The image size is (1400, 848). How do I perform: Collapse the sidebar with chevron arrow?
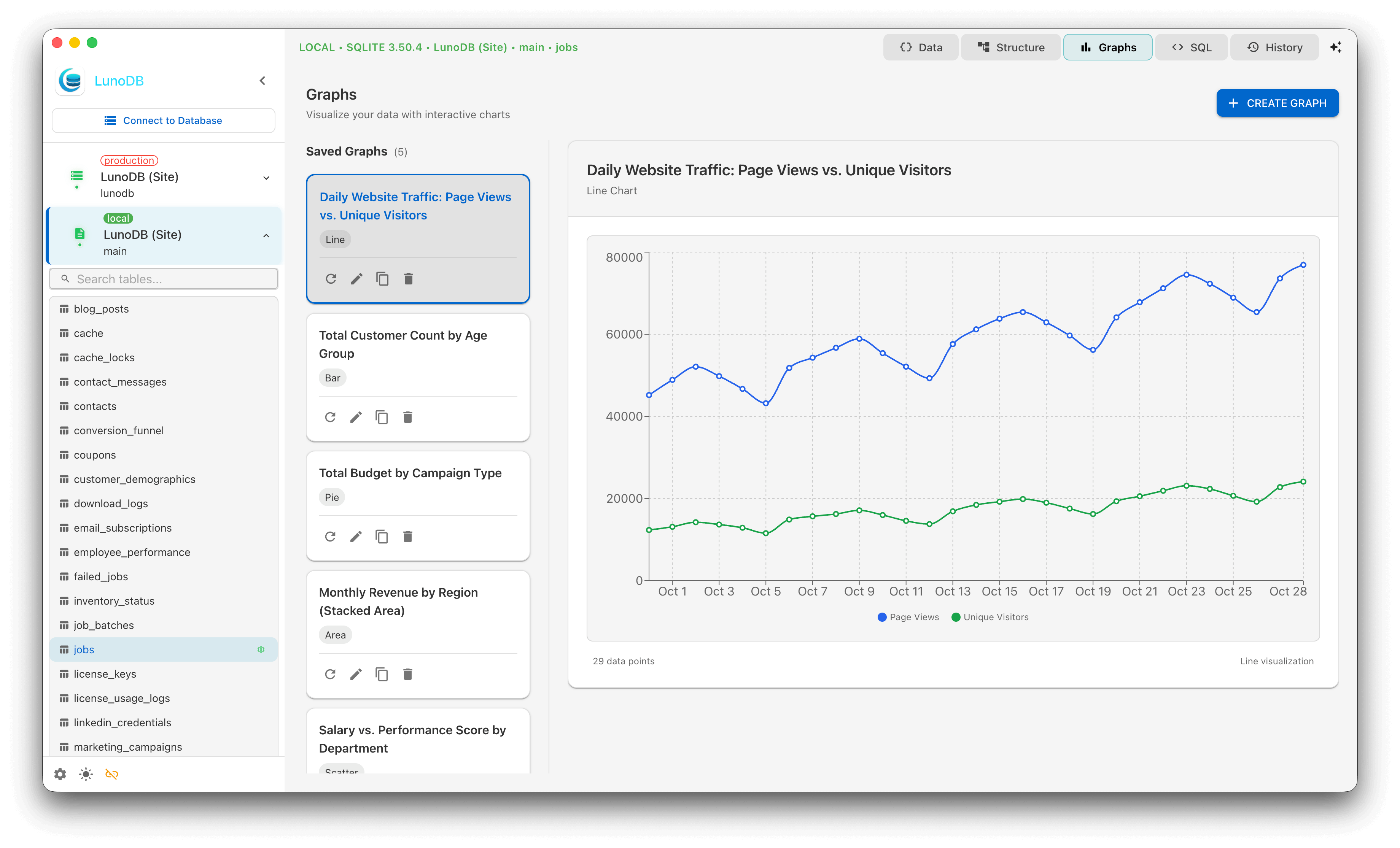(x=262, y=81)
